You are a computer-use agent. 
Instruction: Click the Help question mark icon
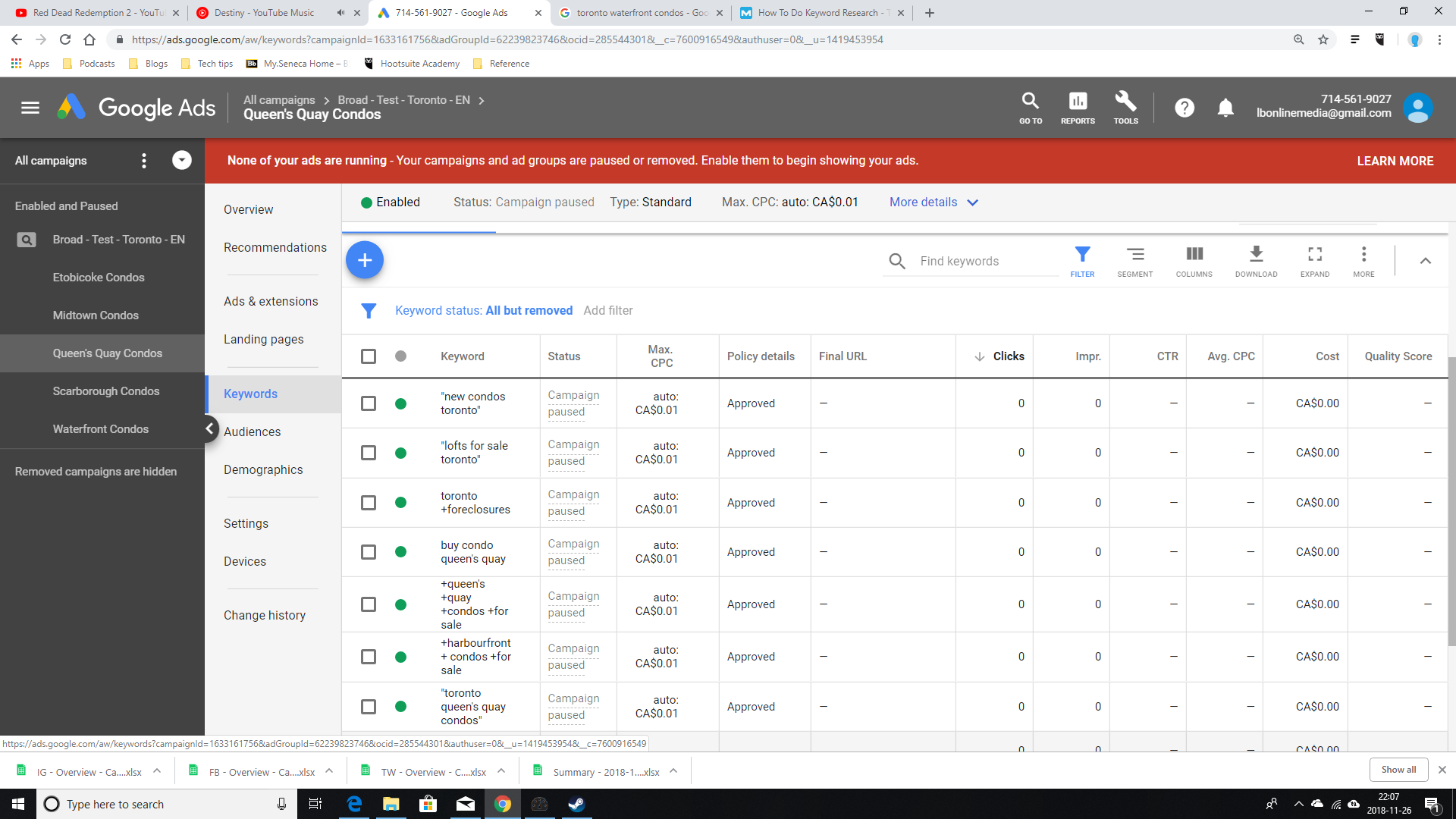(1185, 108)
